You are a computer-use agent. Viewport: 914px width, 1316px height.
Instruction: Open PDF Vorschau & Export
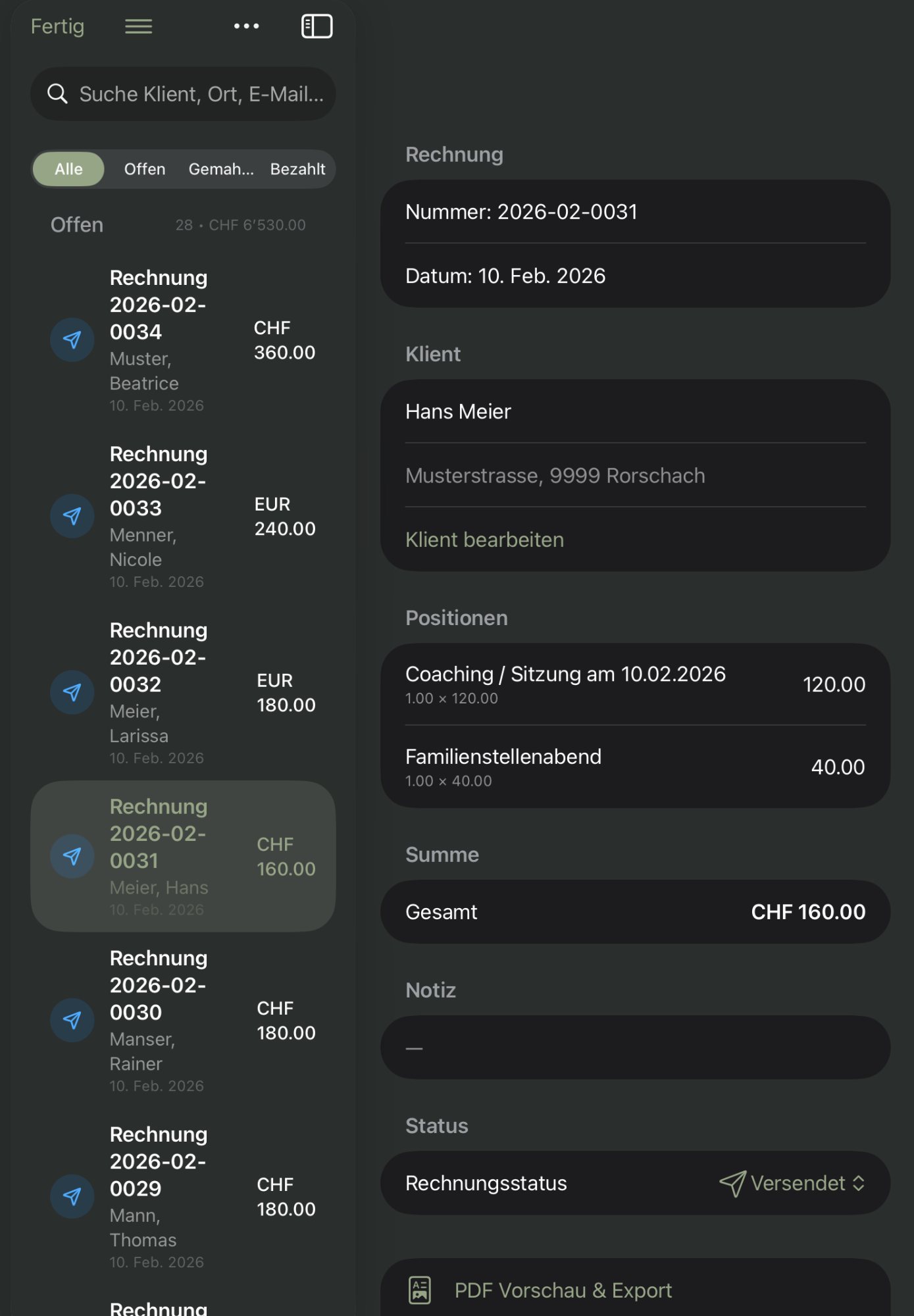click(x=563, y=1290)
